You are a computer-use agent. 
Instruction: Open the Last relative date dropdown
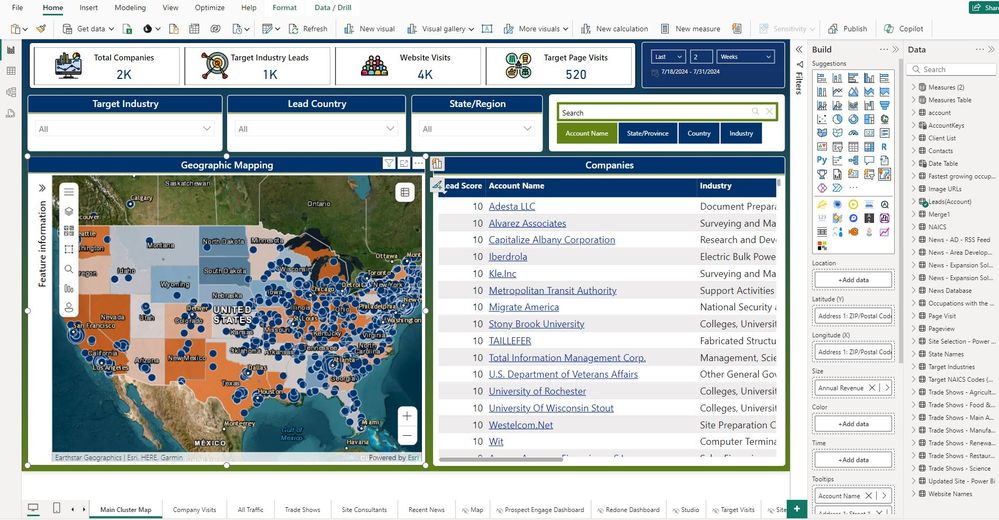(x=668, y=57)
